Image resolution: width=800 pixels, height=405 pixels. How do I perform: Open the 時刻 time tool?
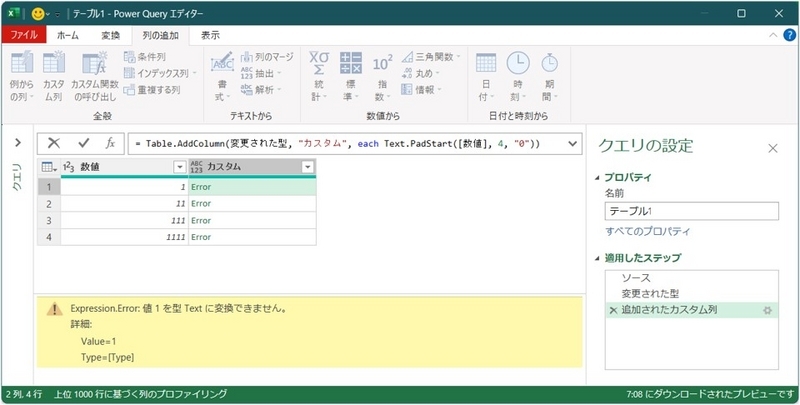tap(518, 77)
